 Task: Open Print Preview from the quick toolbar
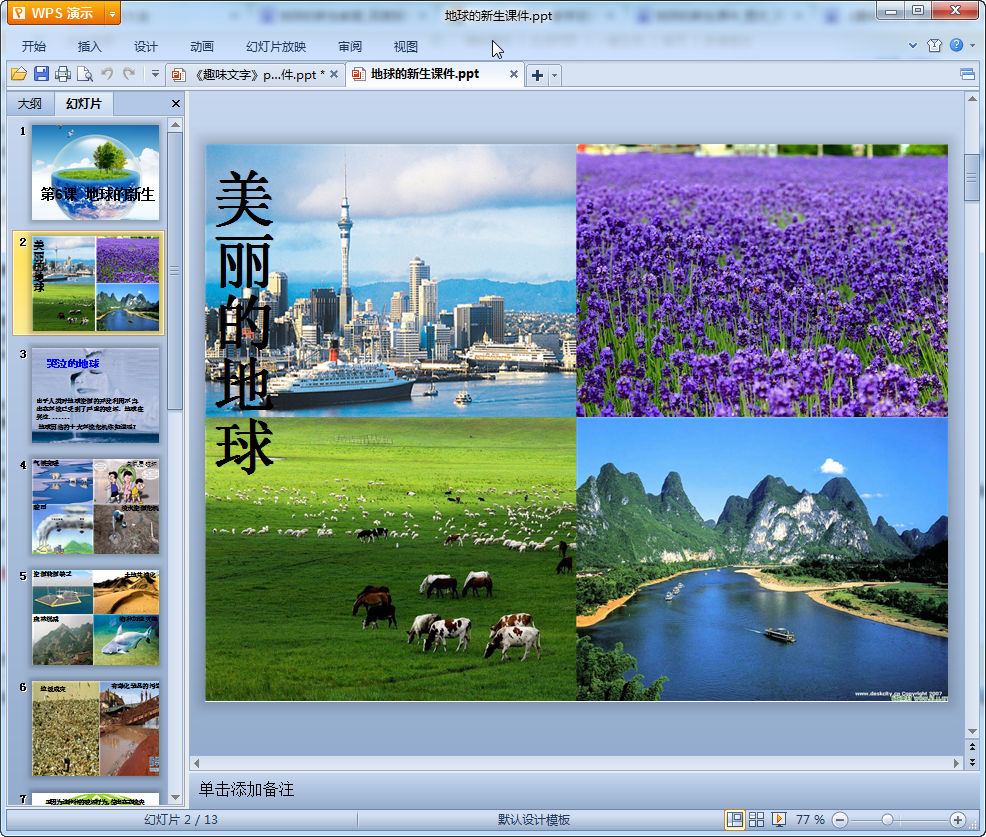click(85, 74)
